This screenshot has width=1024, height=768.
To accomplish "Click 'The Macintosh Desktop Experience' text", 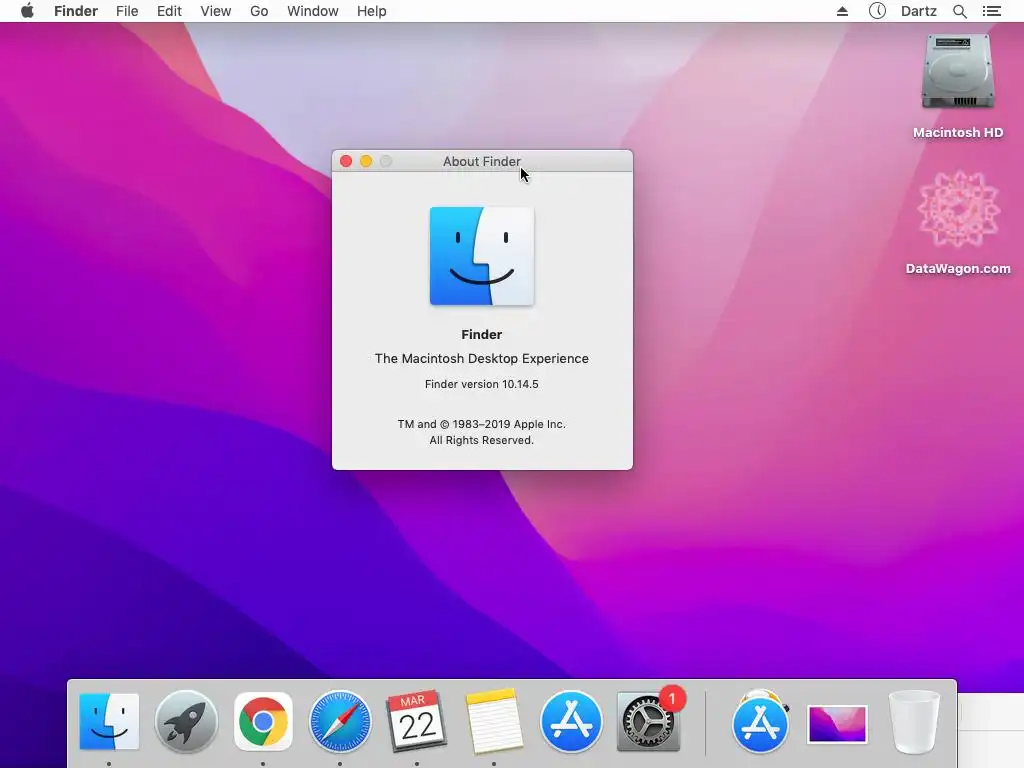I will tap(482, 359).
